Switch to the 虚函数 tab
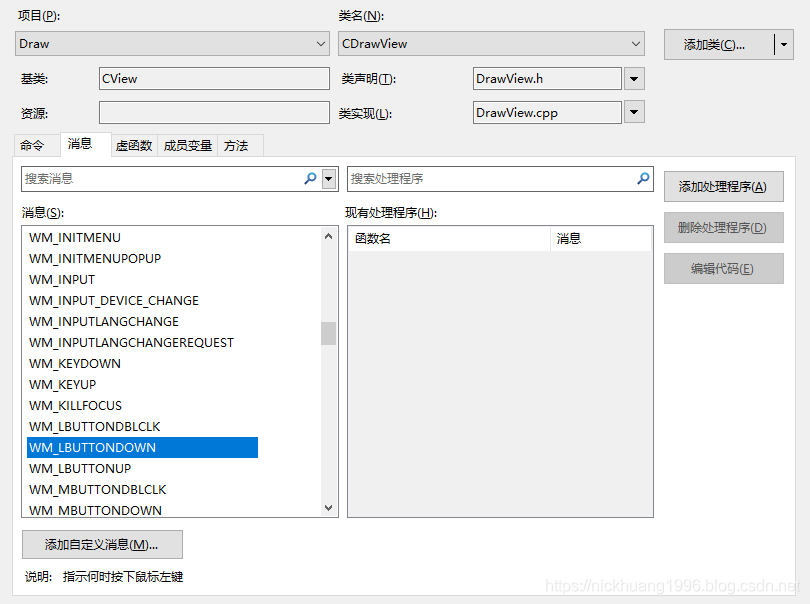 [134, 146]
